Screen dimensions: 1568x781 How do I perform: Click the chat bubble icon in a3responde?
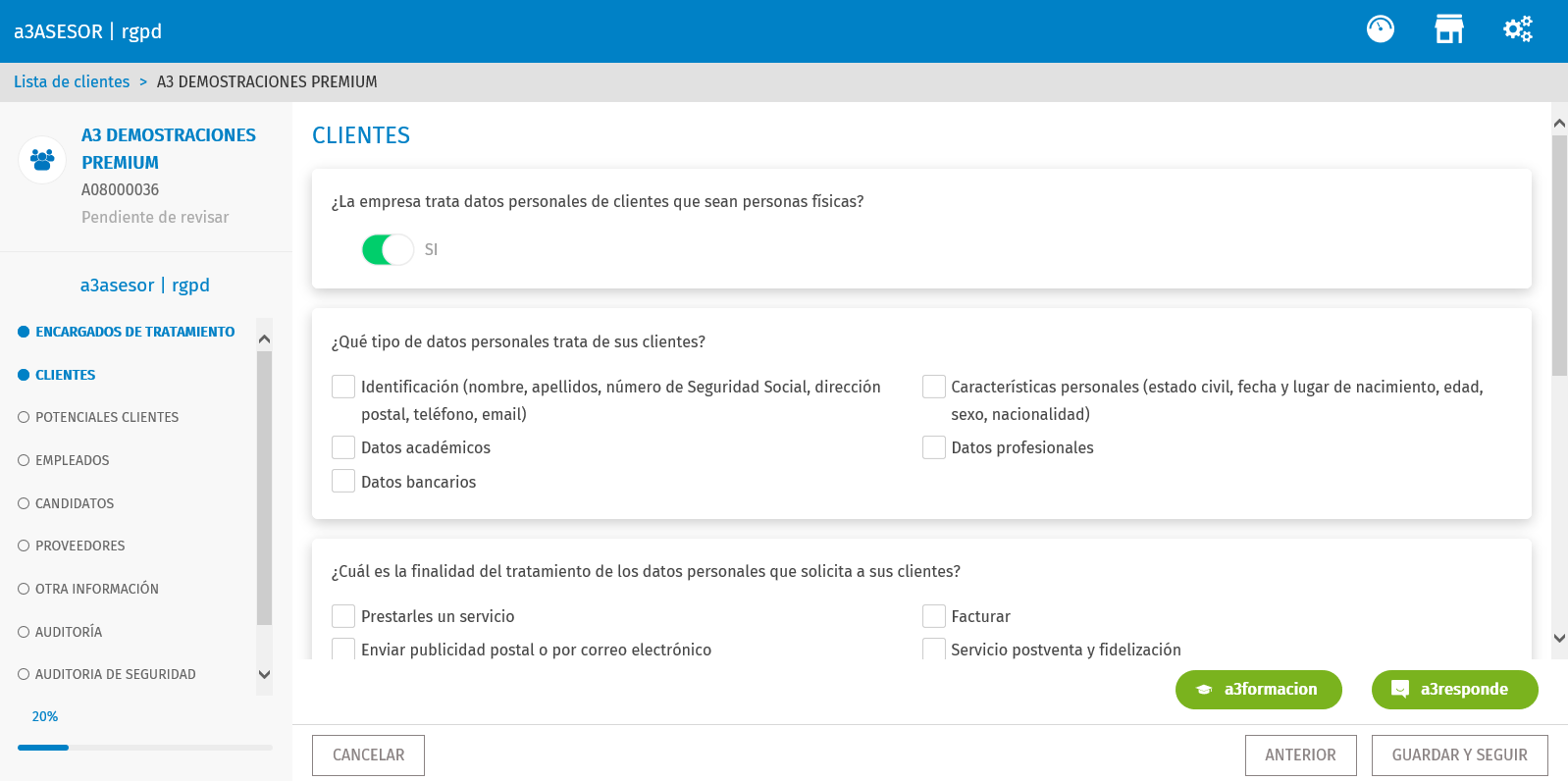click(1400, 690)
